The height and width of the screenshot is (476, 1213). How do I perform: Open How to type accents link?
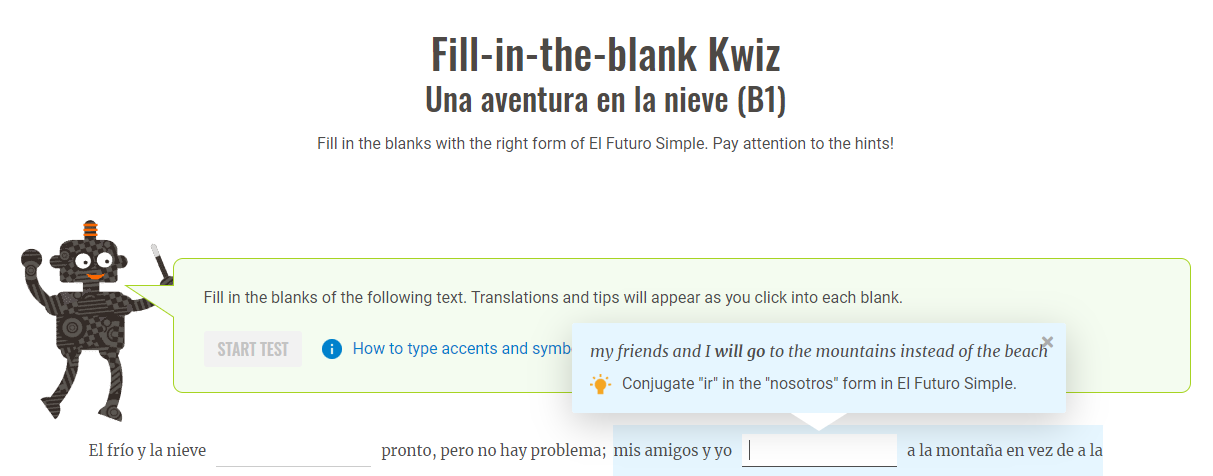pyautogui.click(x=462, y=349)
